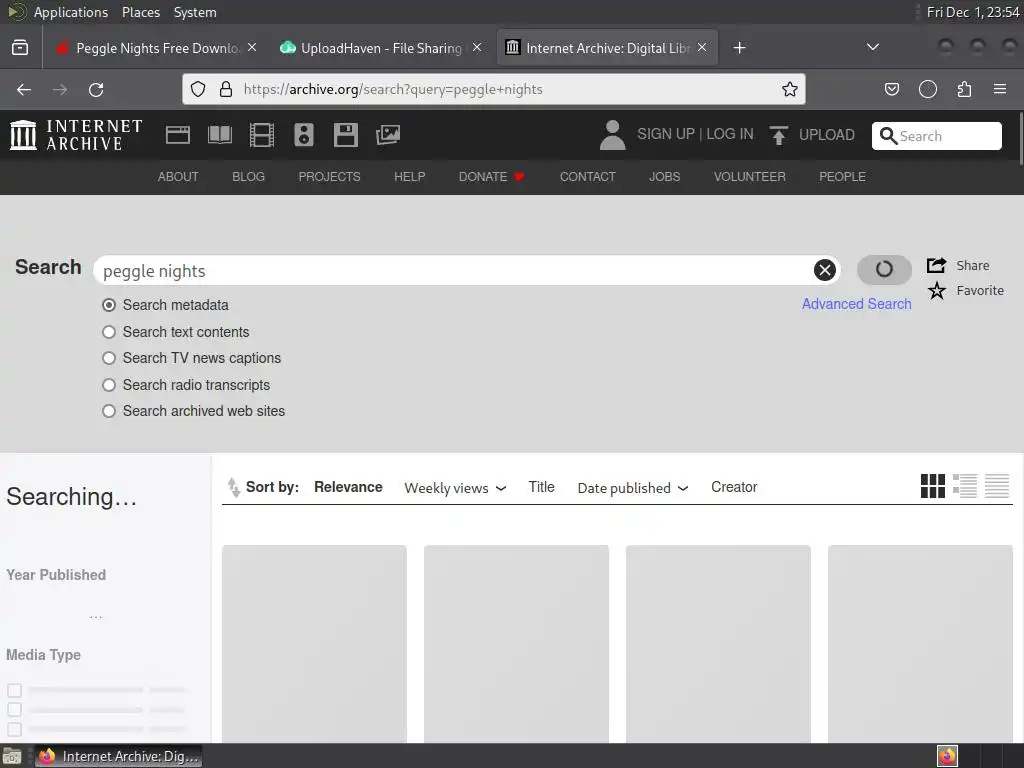This screenshot has height=768, width=1024.
Task: Check the first Media Type checkbox
Action: coord(14,690)
